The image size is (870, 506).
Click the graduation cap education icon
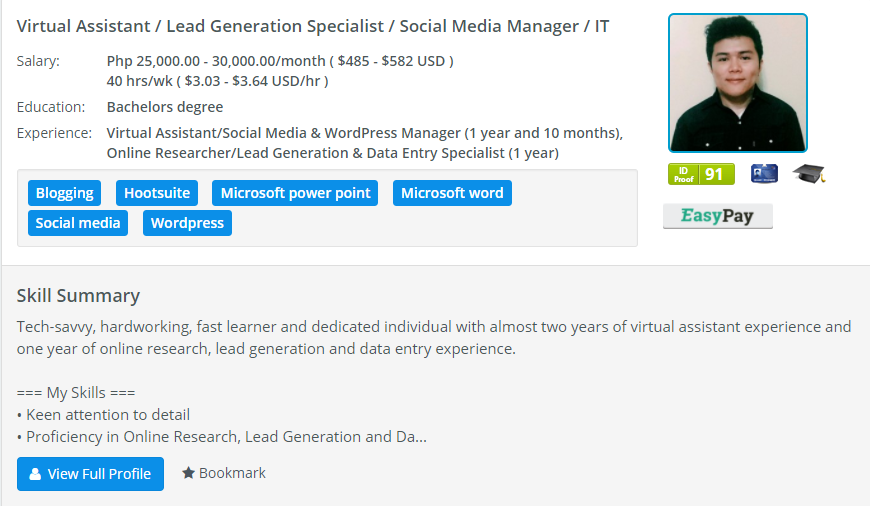click(809, 174)
